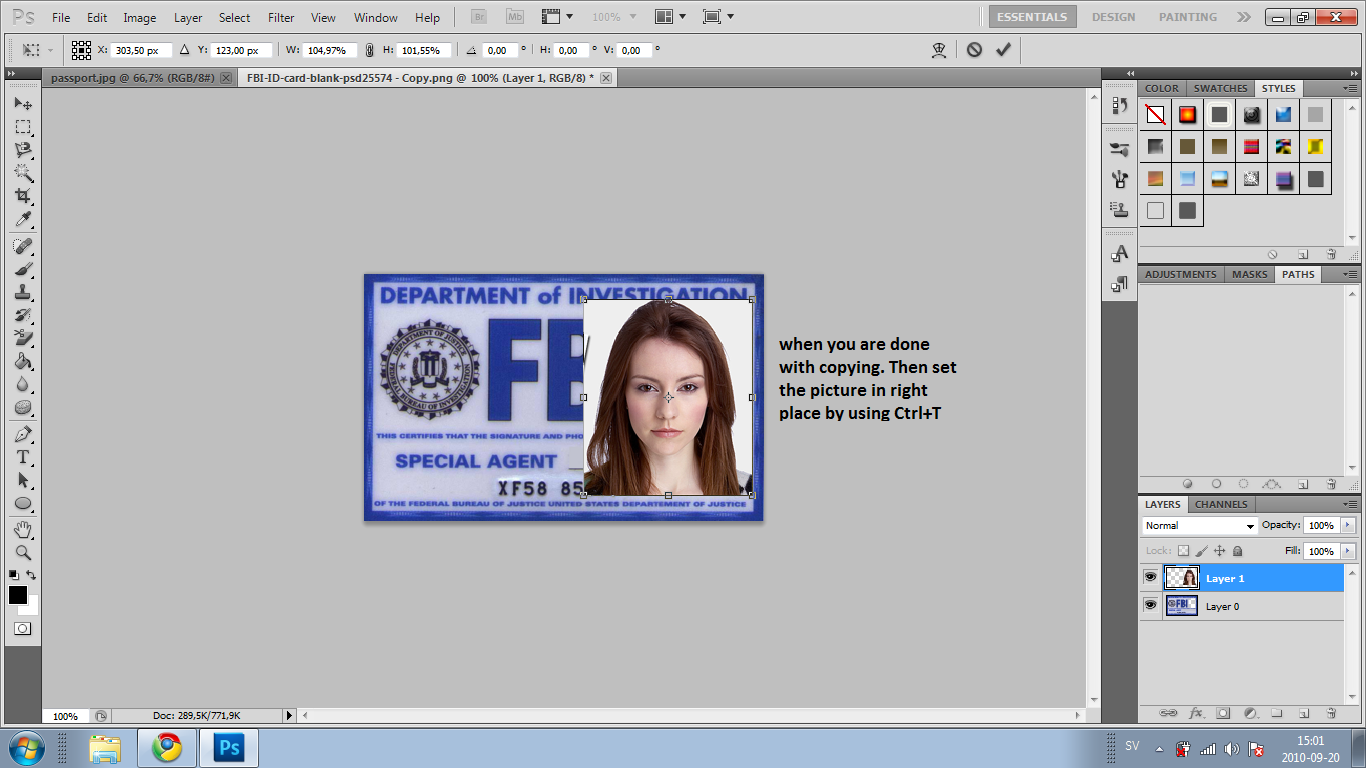This screenshot has height=768, width=1366.
Task: Select the Design workspace
Action: 1113,17
